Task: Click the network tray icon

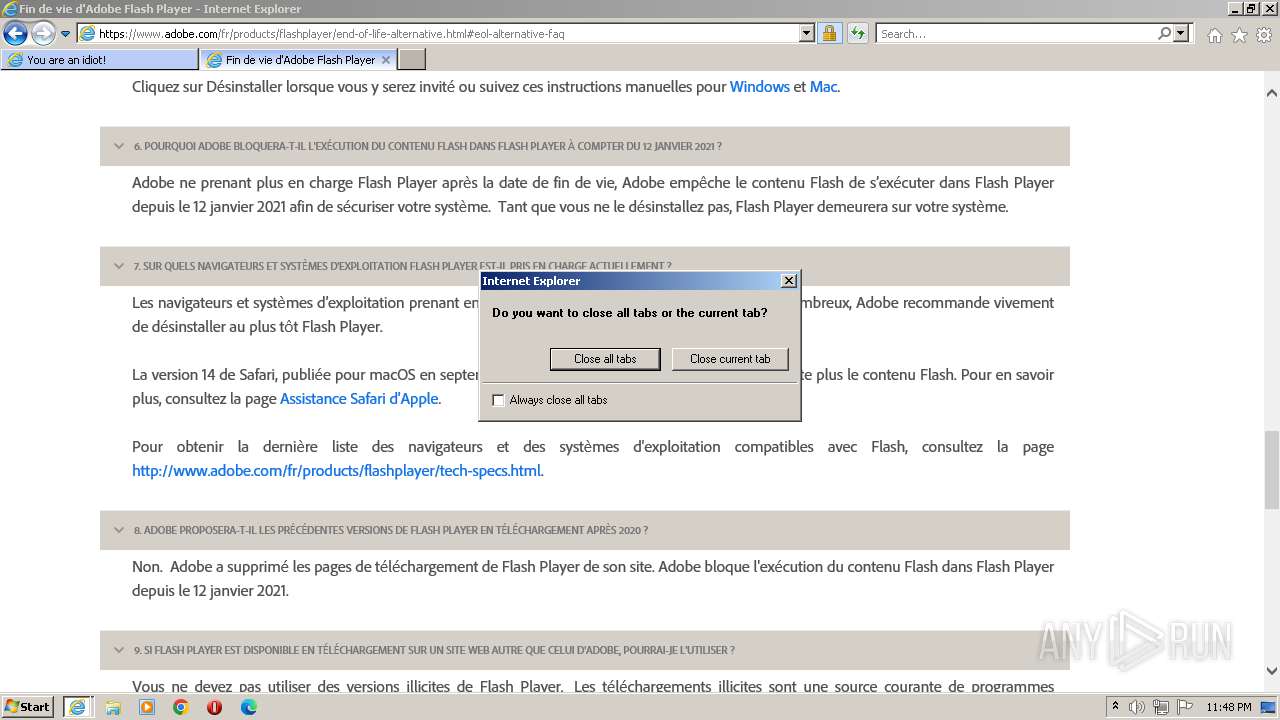Action: (1161, 707)
